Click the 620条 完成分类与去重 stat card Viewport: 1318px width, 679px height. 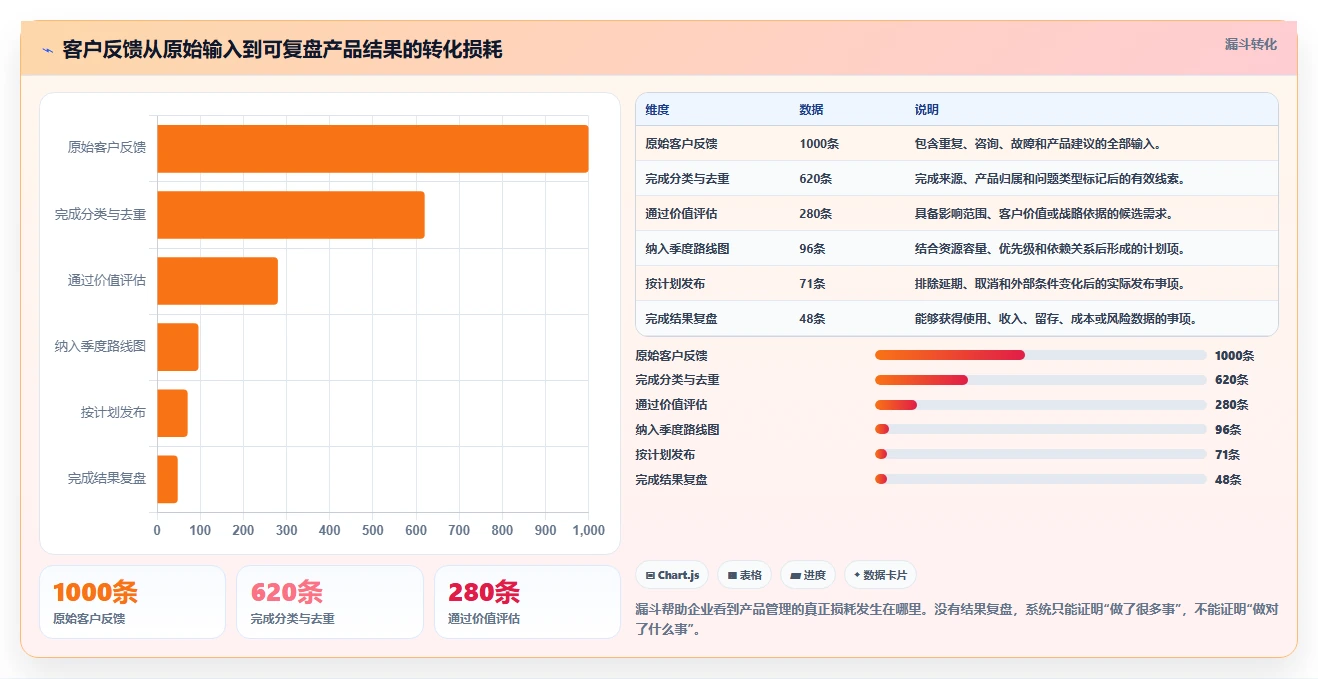point(330,602)
